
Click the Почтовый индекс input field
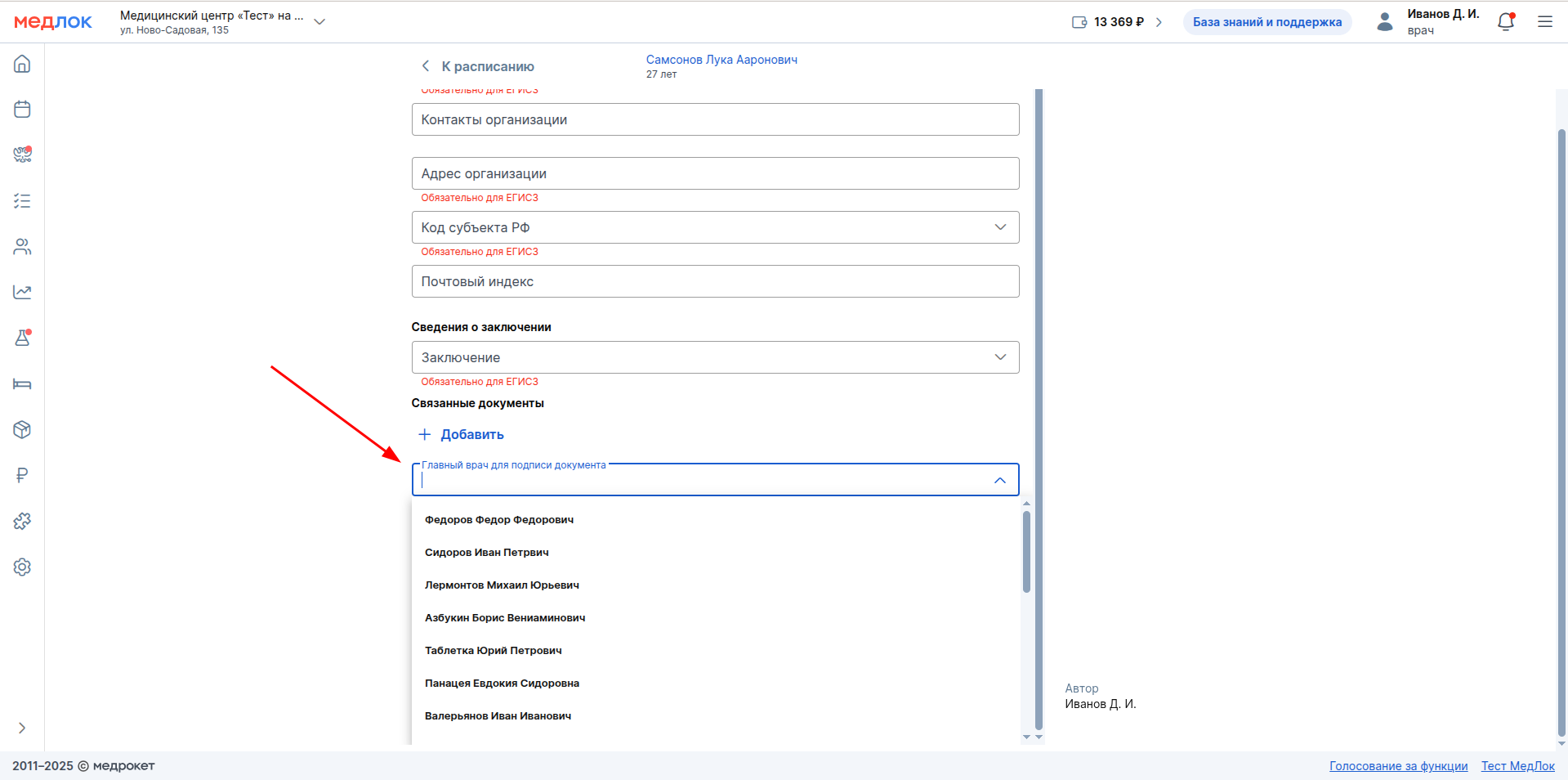point(715,281)
